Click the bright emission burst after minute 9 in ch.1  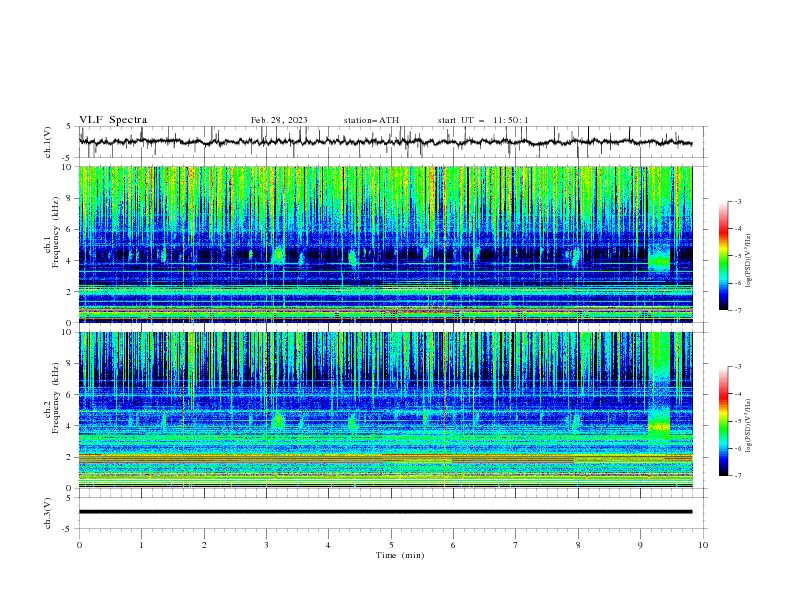pos(659,258)
